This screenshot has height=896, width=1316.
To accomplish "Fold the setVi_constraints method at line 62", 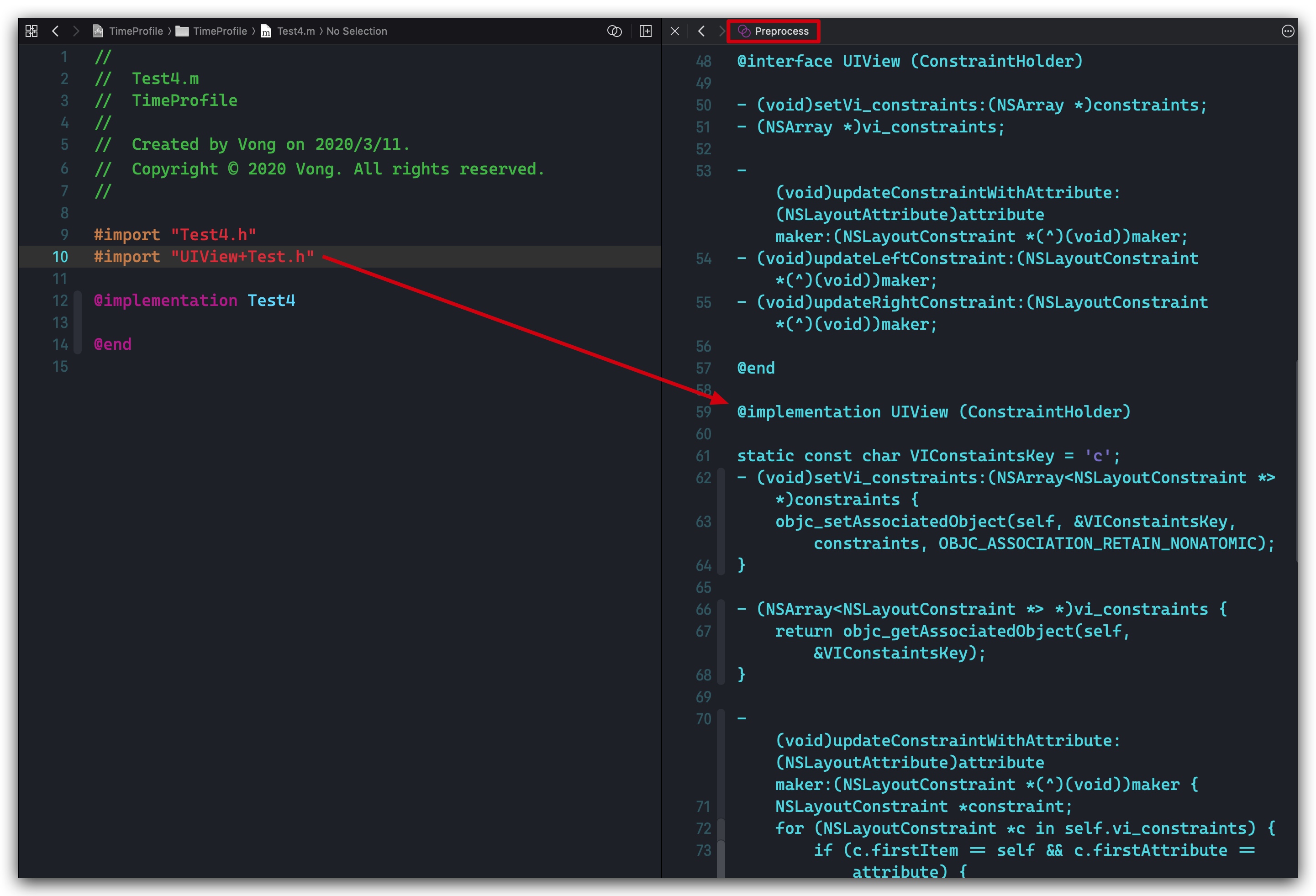I will (x=721, y=521).
